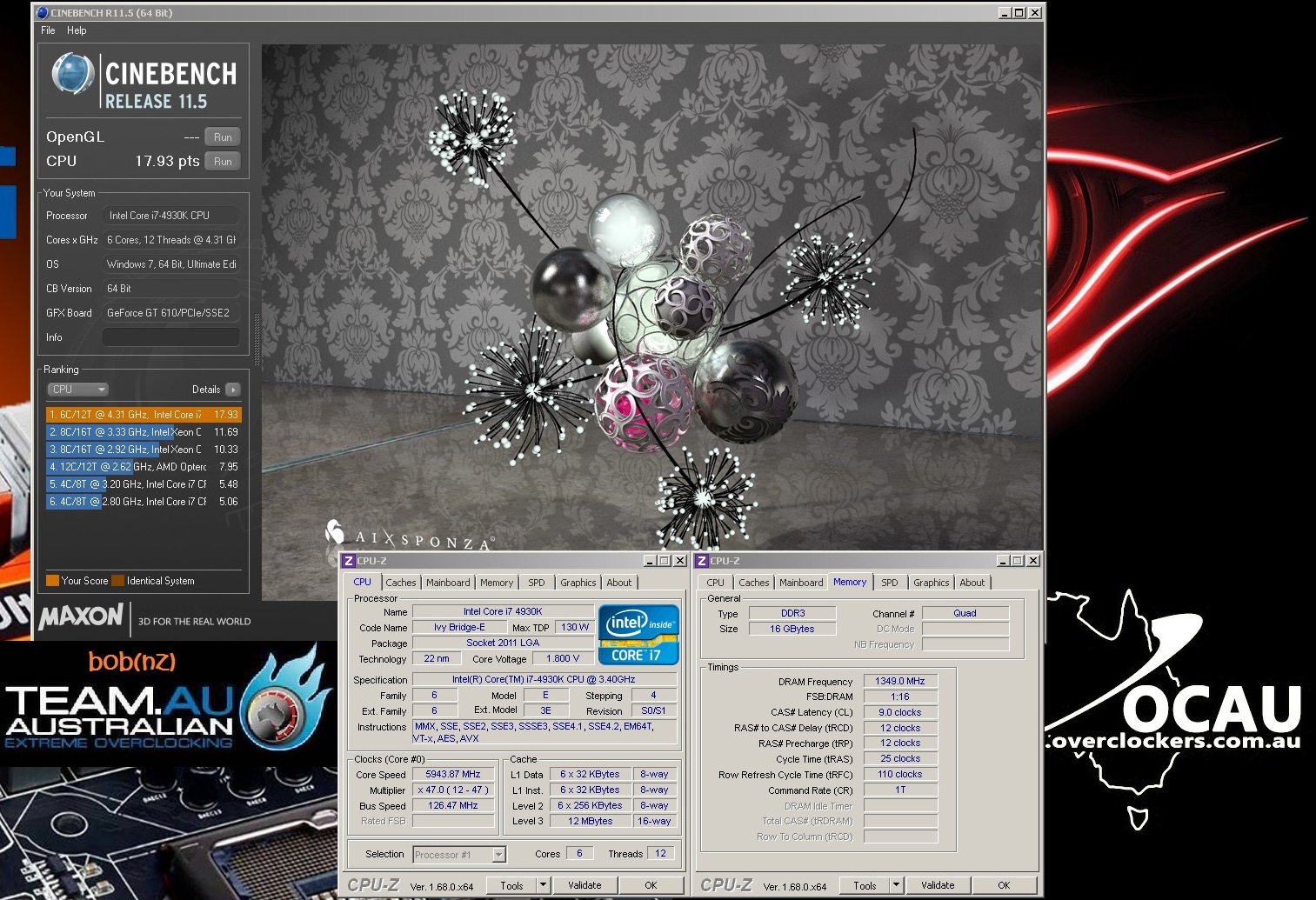Select ranking row 1 6C/12T 4.31 GHz

point(144,415)
